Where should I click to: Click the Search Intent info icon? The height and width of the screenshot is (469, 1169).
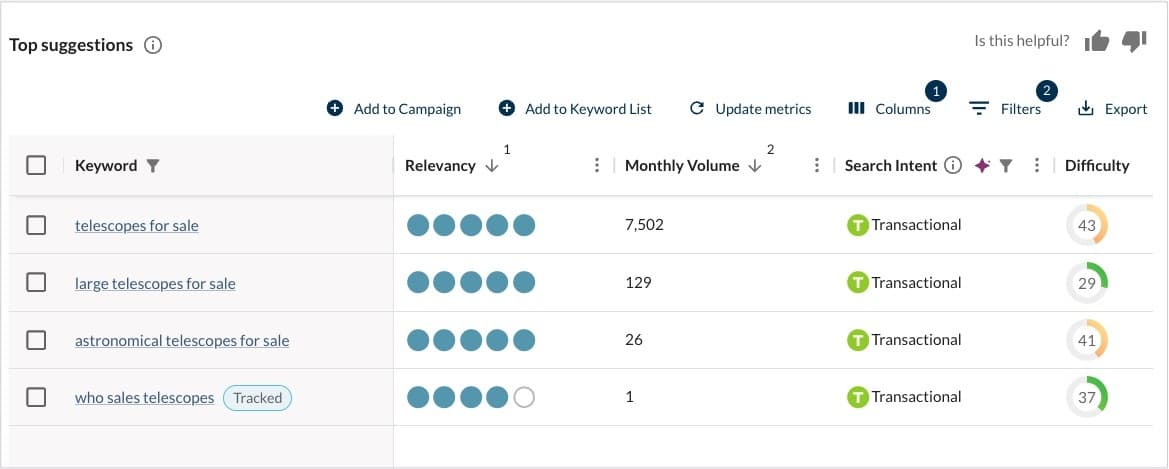click(953, 166)
